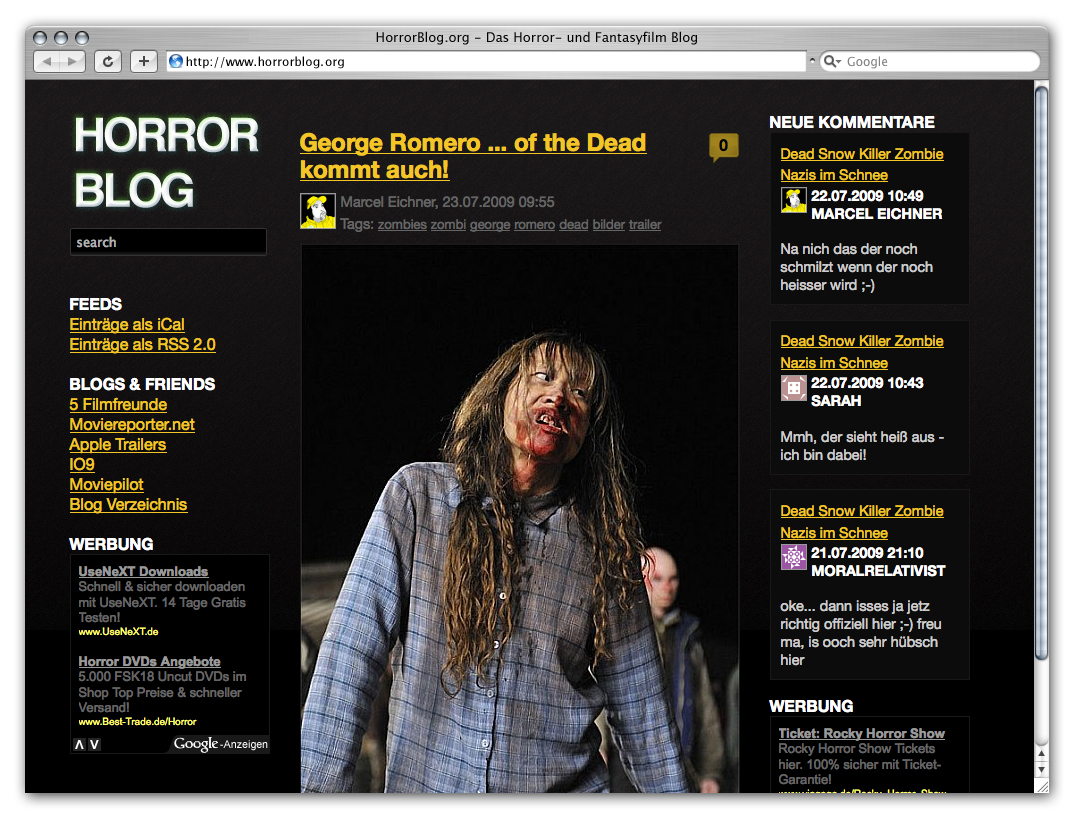Open the Horror DVDs Angebote ad
The image size is (1074, 818).
(149, 661)
